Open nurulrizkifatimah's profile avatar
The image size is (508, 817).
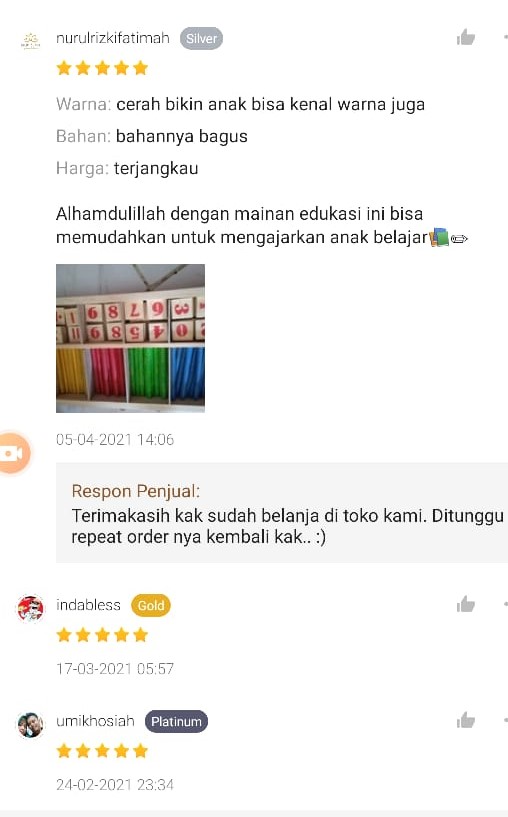pyautogui.click(x=30, y=41)
